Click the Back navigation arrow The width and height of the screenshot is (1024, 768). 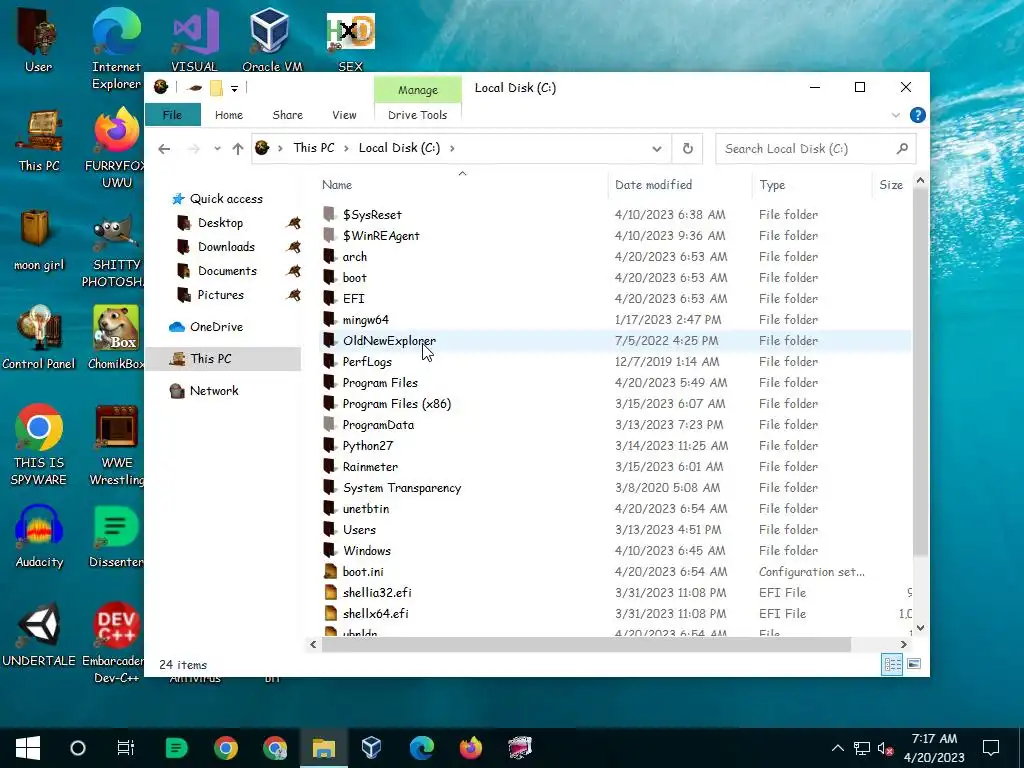(164, 149)
